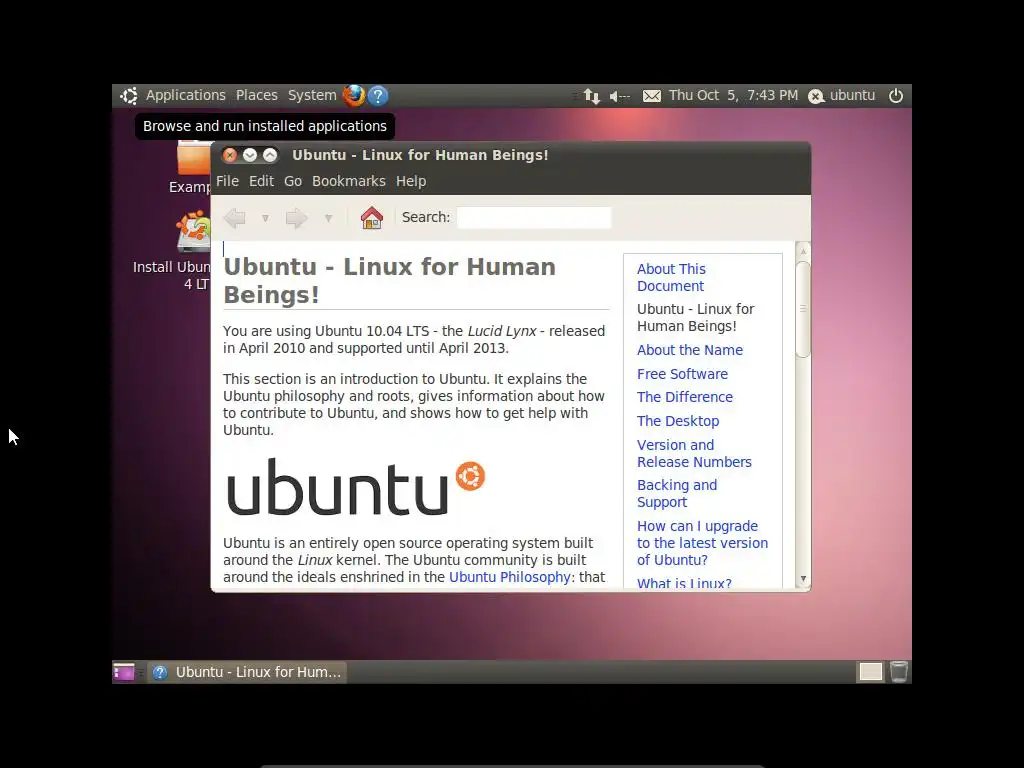Open the File menu in help window
The height and width of the screenshot is (768, 1024).
(x=227, y=181)
